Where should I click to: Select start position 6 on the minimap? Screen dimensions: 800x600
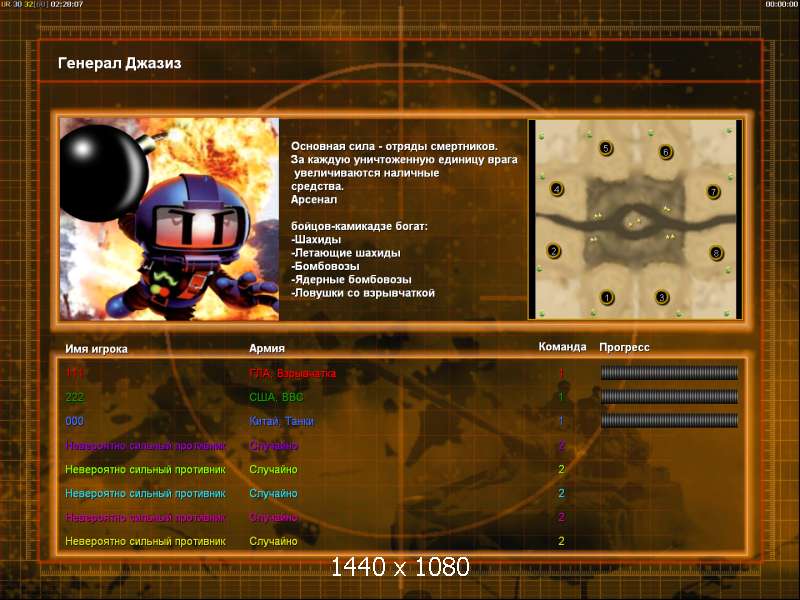coord(665,152)
